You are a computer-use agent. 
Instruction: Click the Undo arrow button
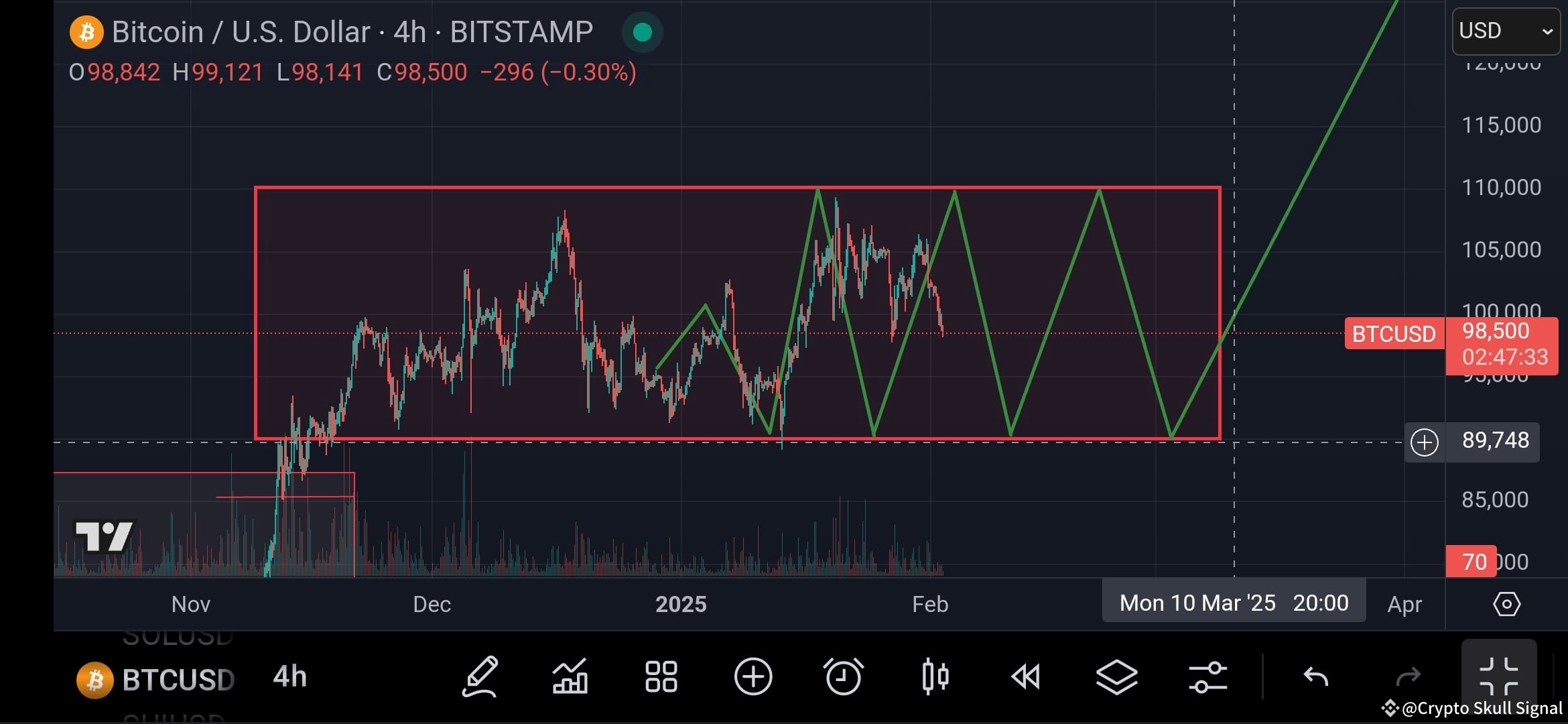pos(1317,677)
